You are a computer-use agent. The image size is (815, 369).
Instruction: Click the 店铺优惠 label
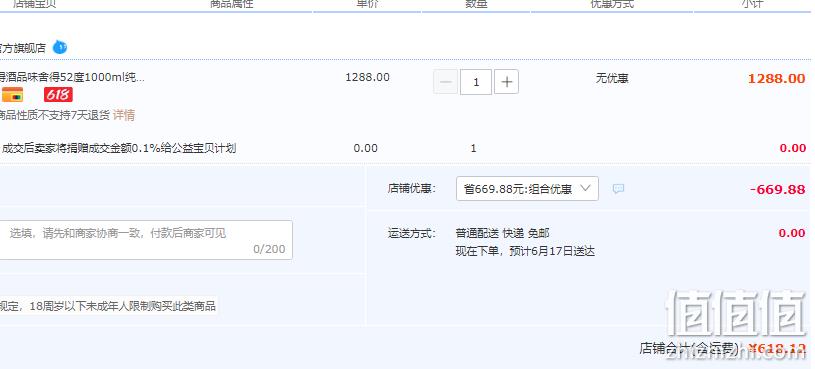pos(412,189)
